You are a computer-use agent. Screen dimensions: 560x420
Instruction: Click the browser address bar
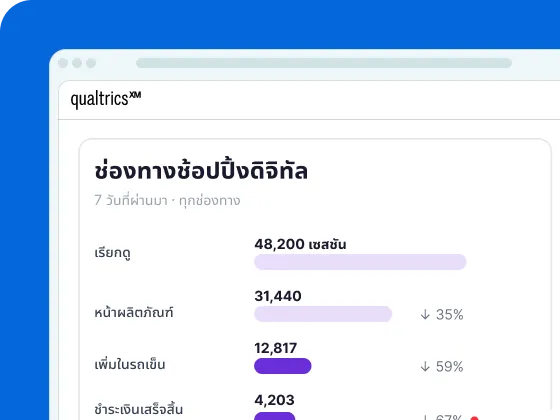324,63
